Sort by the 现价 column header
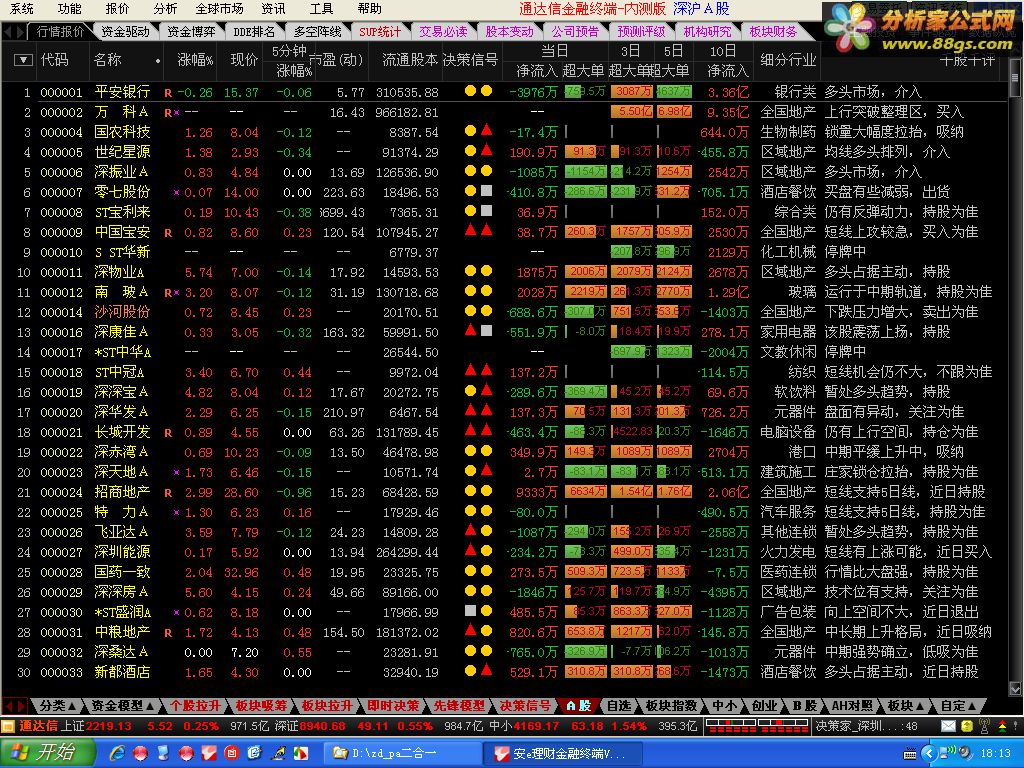 [x=244, y=60]
